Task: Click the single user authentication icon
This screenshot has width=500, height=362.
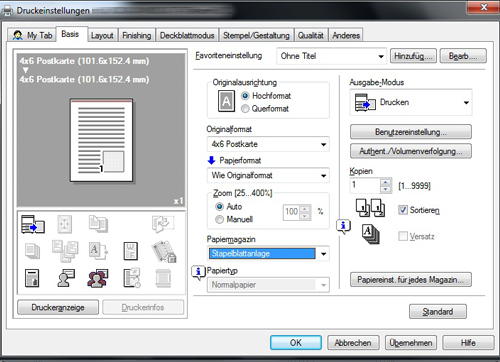Action: point(66,278)
